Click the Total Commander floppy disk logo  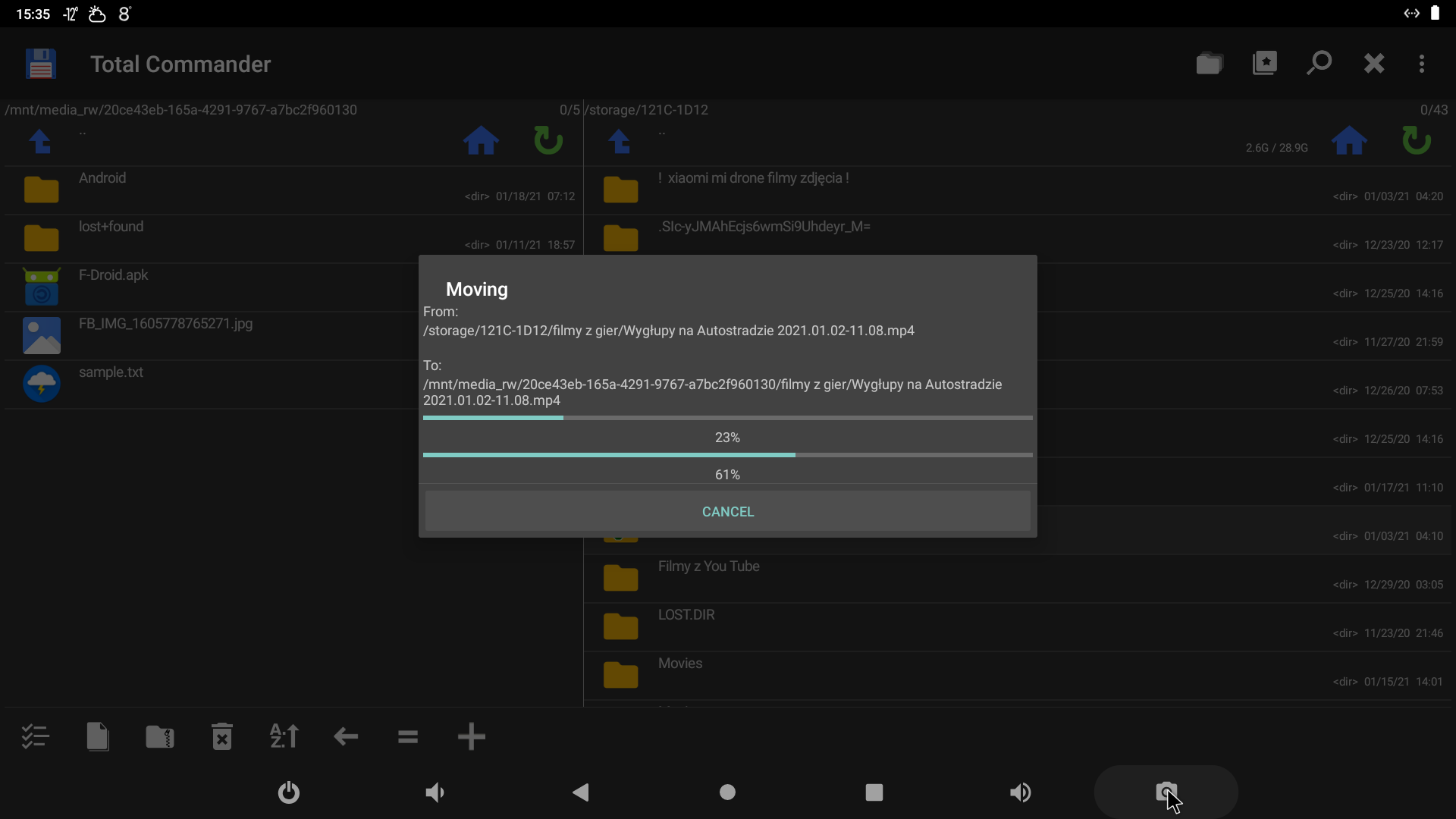coord(41,64)
